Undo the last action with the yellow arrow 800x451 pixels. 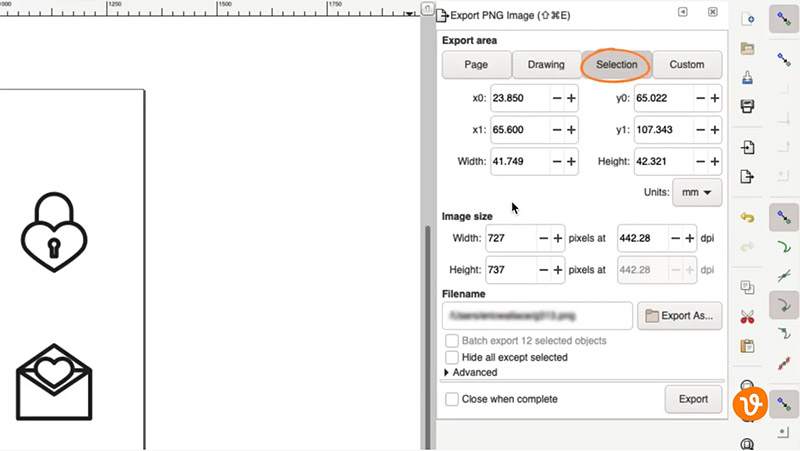(747, 218)
